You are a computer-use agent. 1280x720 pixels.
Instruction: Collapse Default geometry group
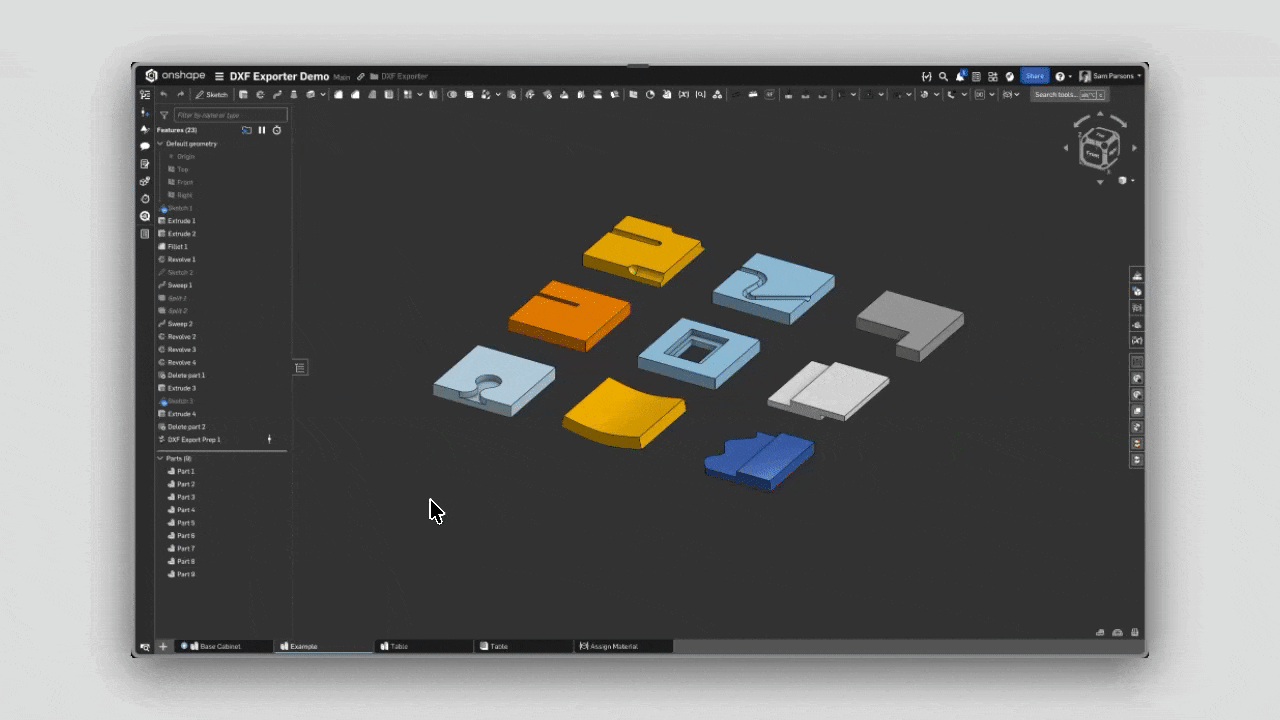click(160, 144)
